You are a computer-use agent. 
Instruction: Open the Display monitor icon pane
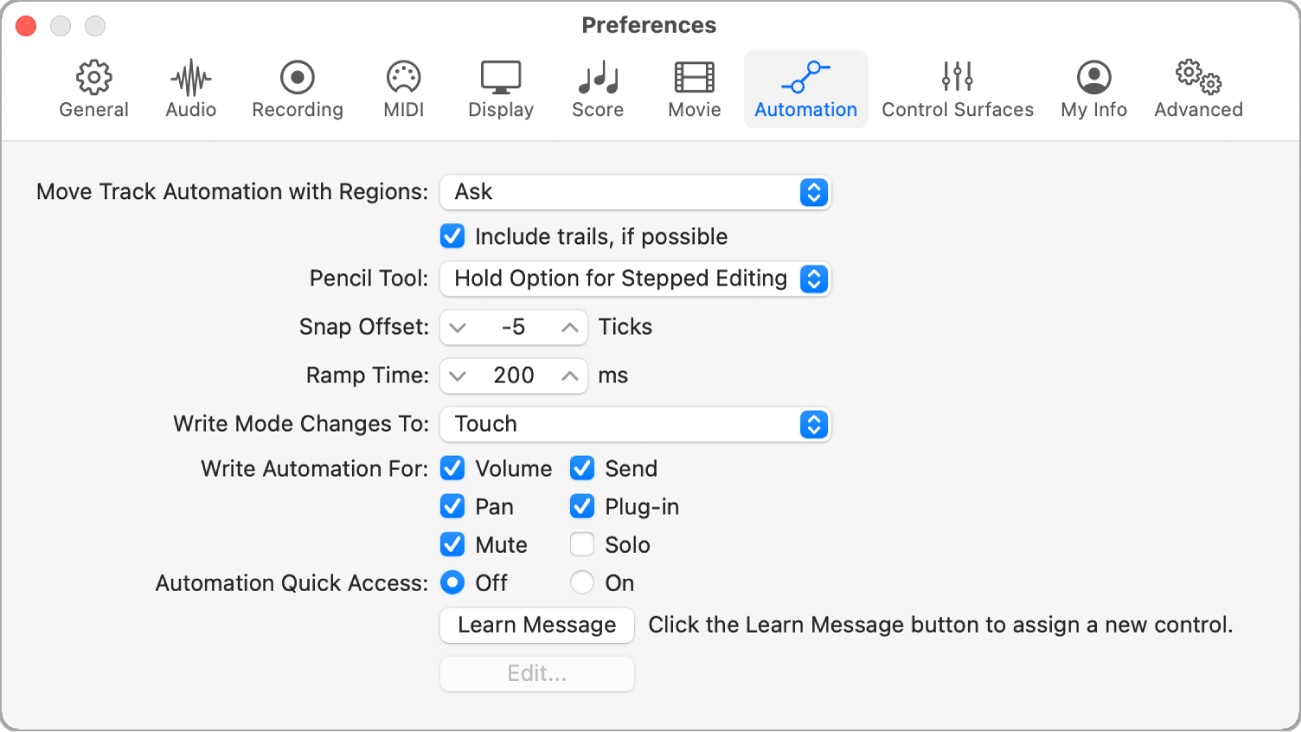(500, 88)
